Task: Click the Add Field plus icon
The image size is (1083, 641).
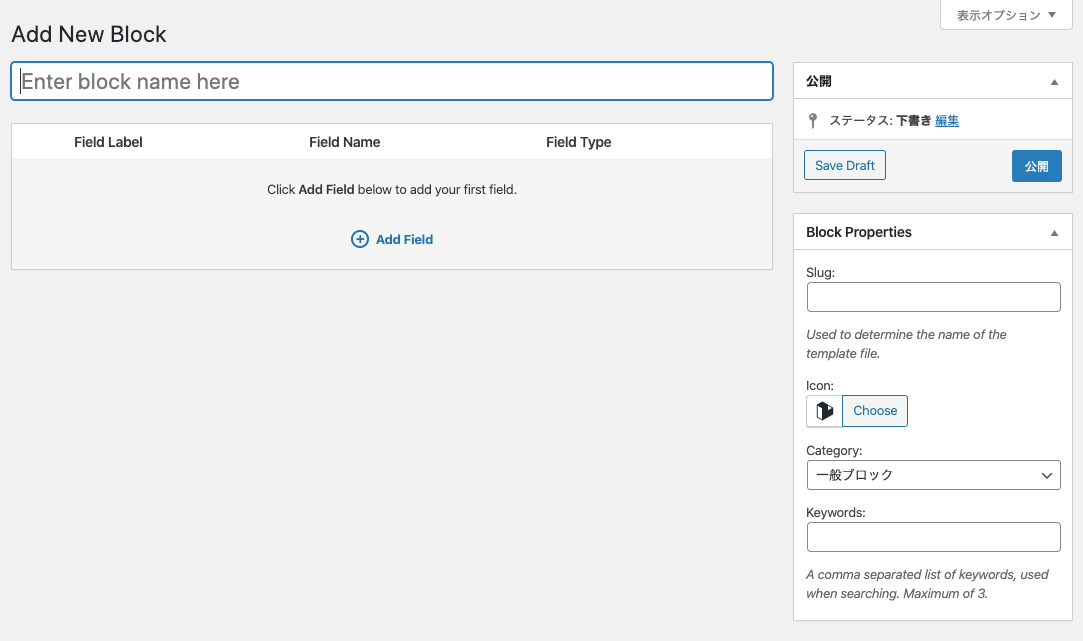Action: click(360, 239)
